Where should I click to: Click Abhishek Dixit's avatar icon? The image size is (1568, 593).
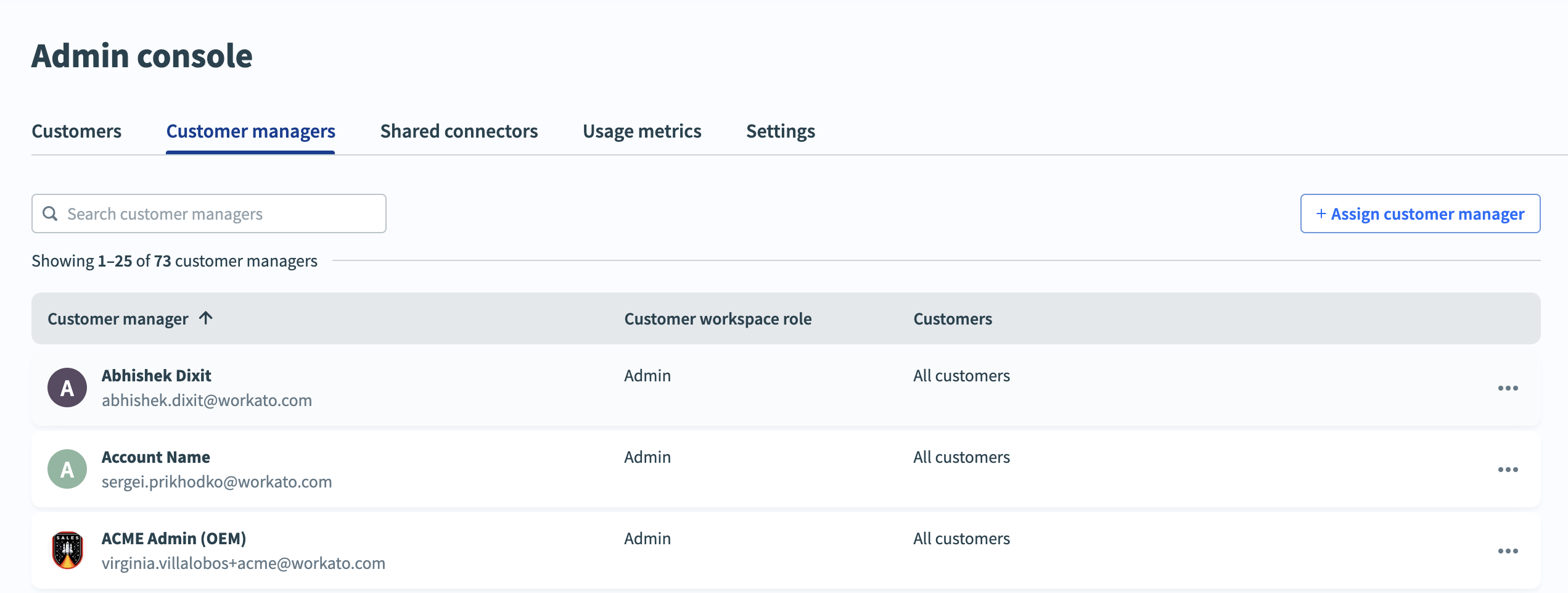67,388
